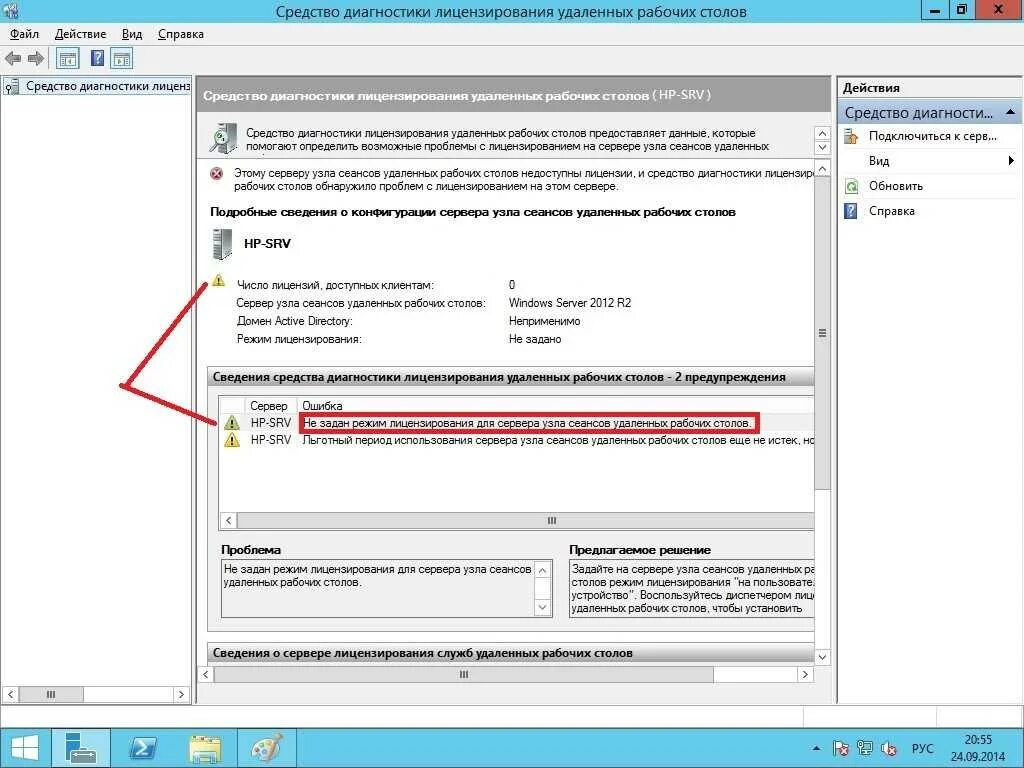Click the help icon beside Справка action
The image size is (1024, 768).
tap(851, 211)
